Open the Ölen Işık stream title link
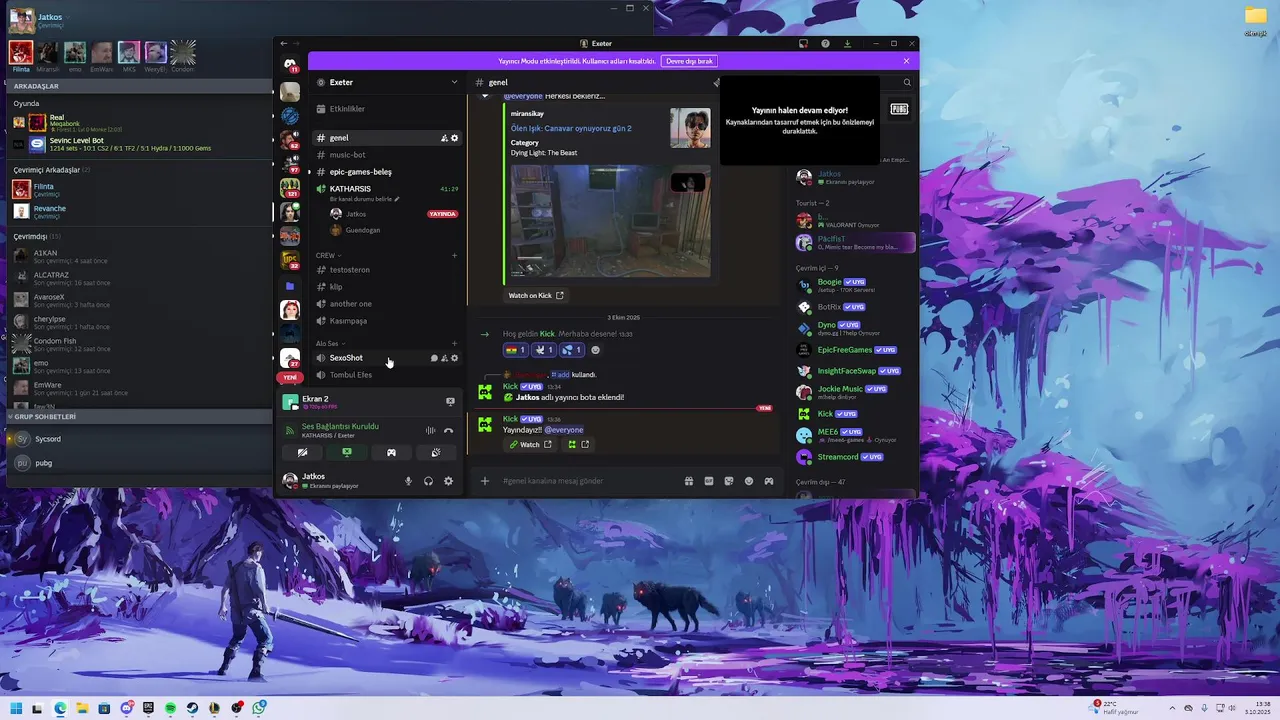This screenshot has width=1280, height=720. pos(571,128)
